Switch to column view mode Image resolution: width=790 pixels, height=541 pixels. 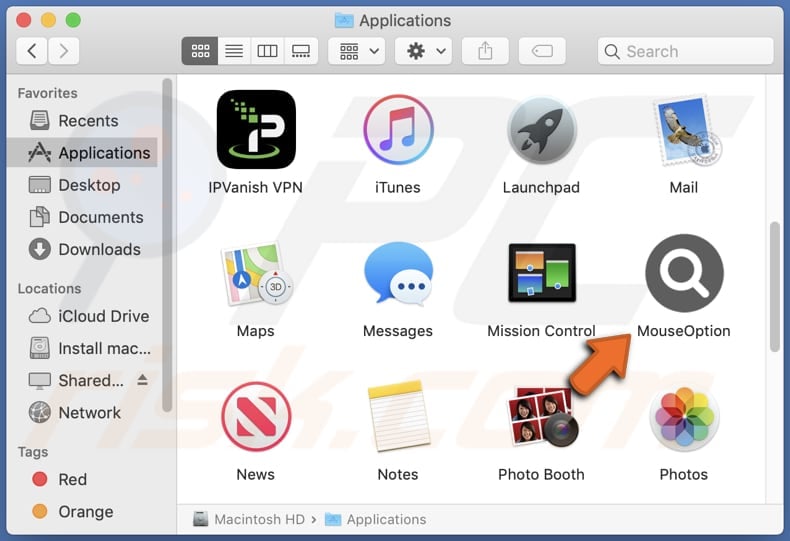(267, 51)
